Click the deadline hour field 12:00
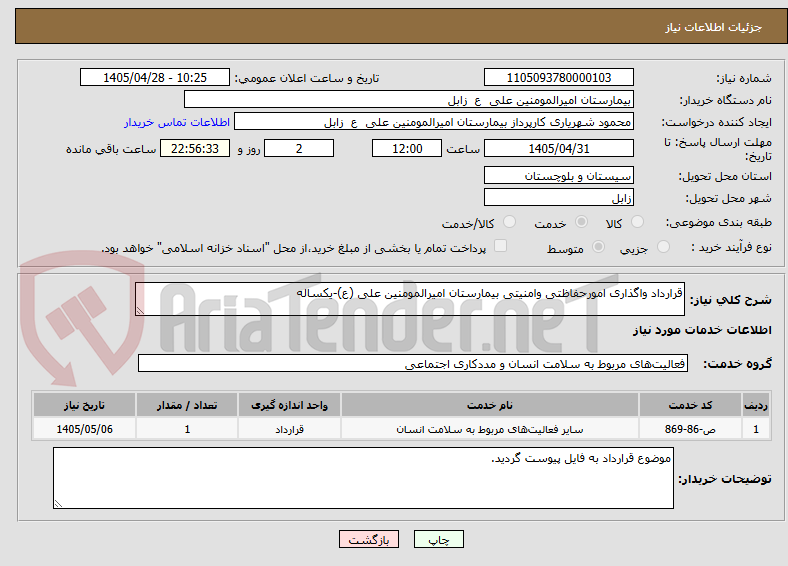The width and height of the screenshot is (788, 566). pyautogui.click(x=407, y=148)
